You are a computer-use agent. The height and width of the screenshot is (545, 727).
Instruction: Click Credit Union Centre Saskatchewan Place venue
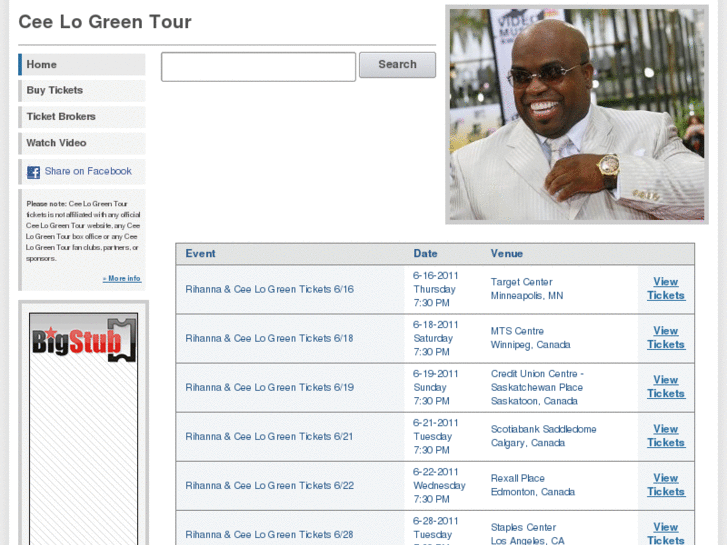coord(537,387)
